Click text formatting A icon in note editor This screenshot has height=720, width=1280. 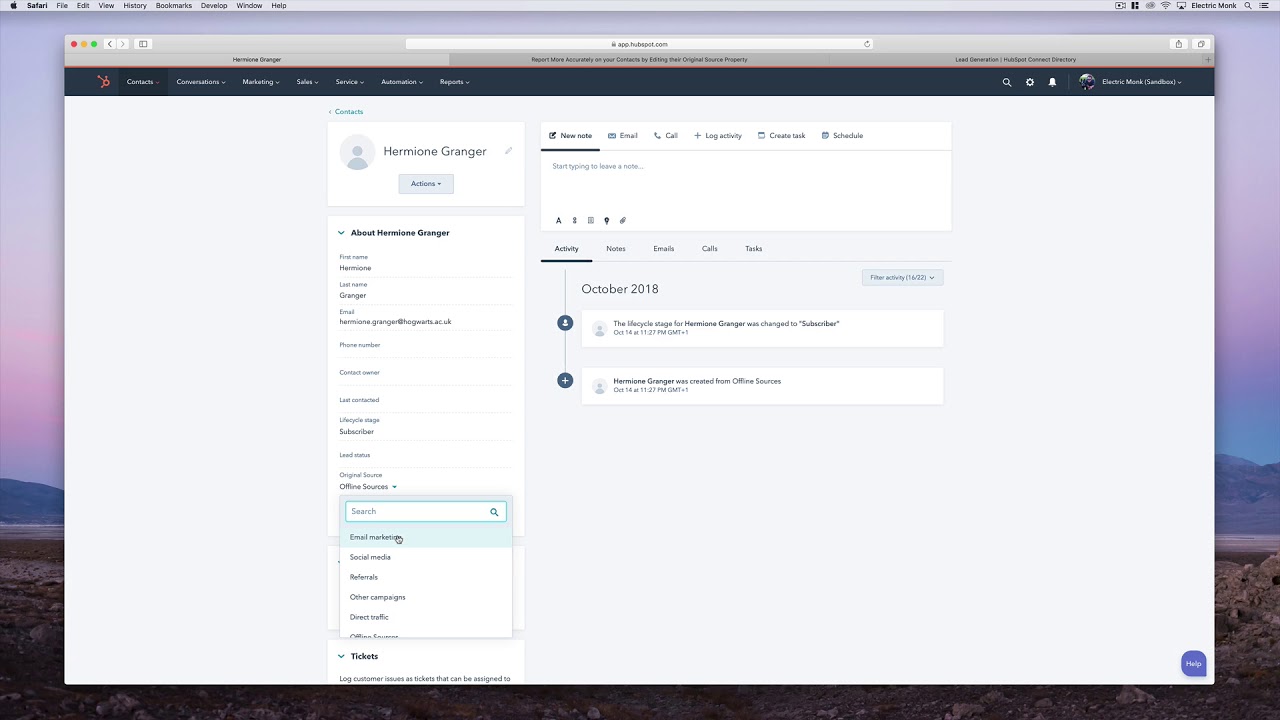558,220
